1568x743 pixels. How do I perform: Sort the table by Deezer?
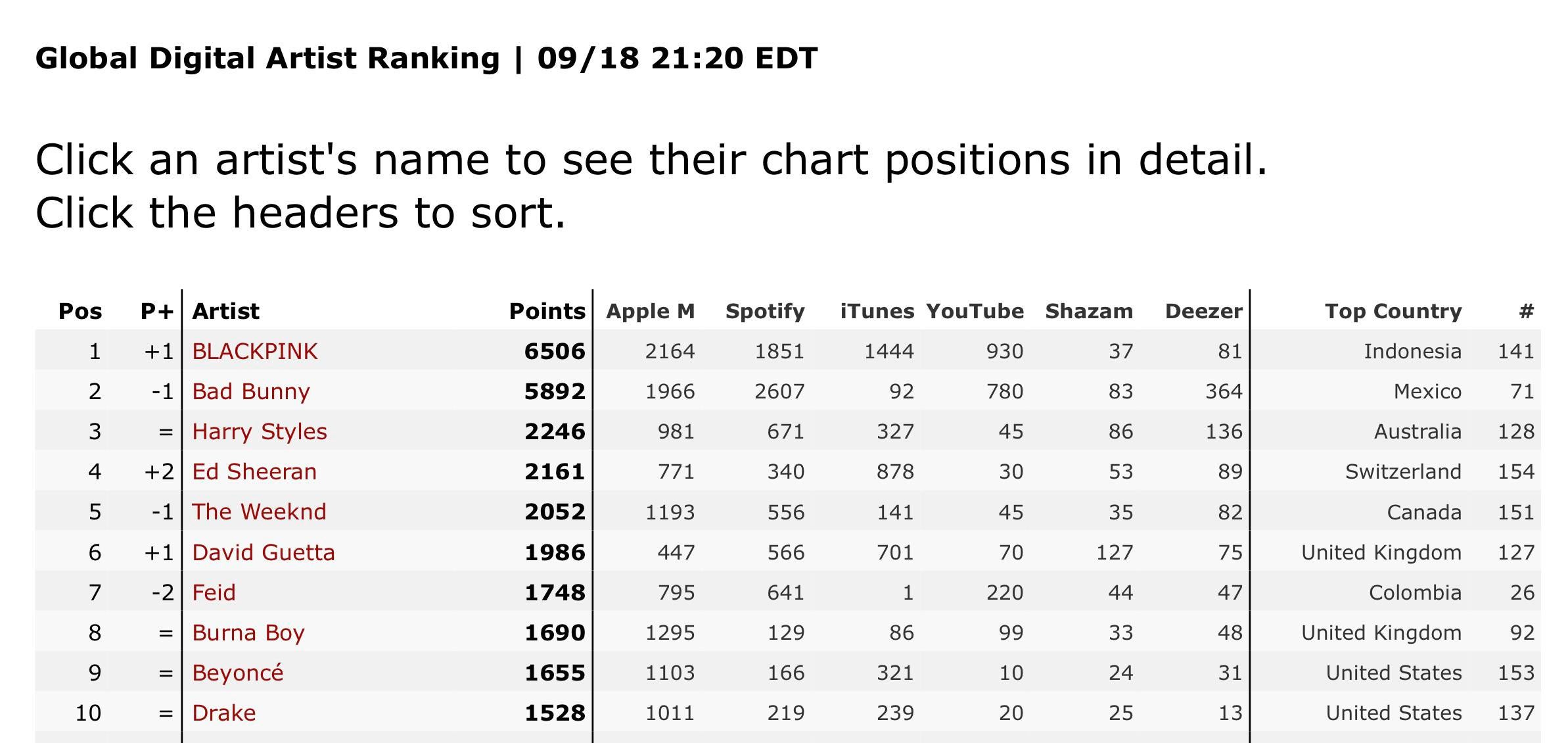point(1203,311)
